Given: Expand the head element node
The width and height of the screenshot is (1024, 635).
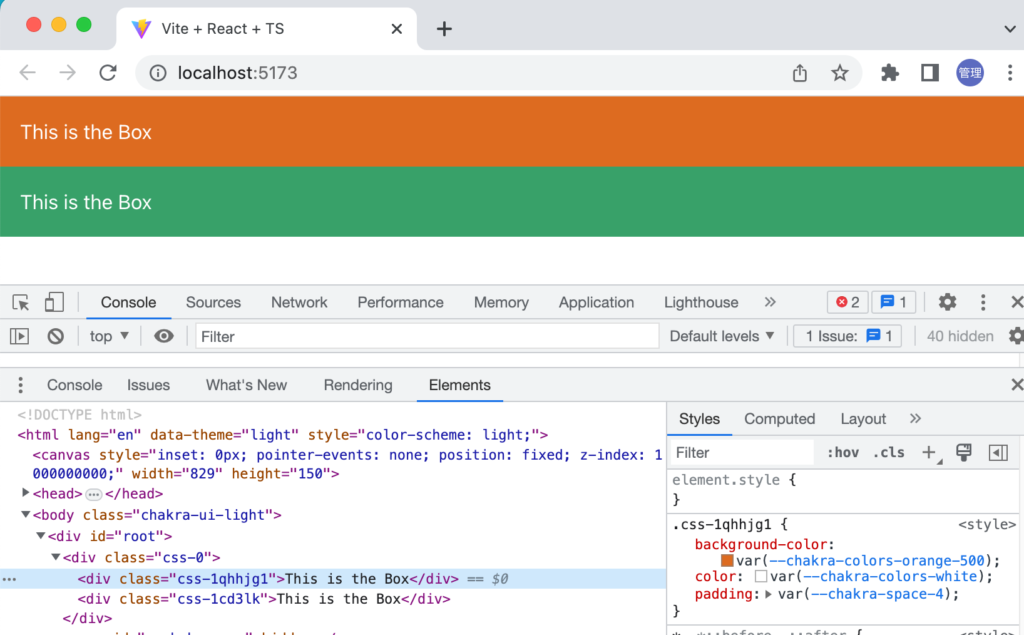Looking at the screenshot, I should coord(26,494).
